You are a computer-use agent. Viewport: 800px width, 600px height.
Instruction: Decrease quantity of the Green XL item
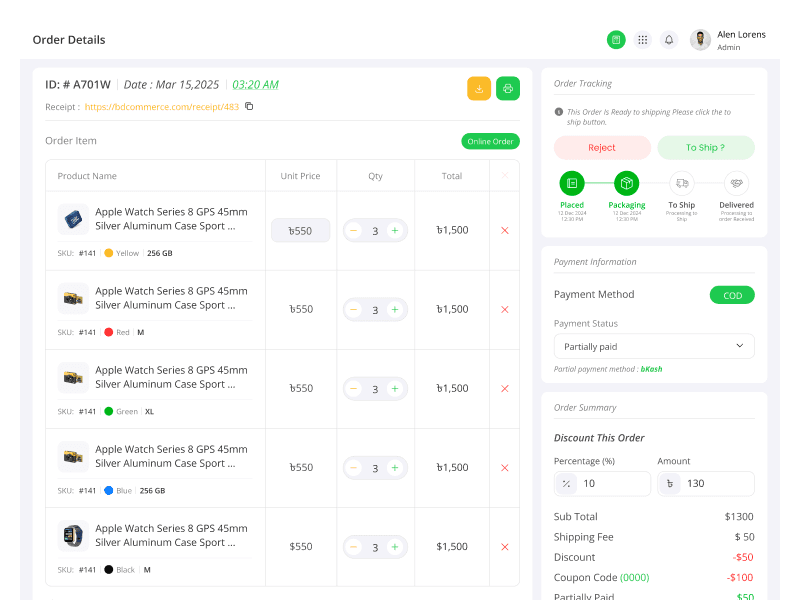click(x=353, y=389)
